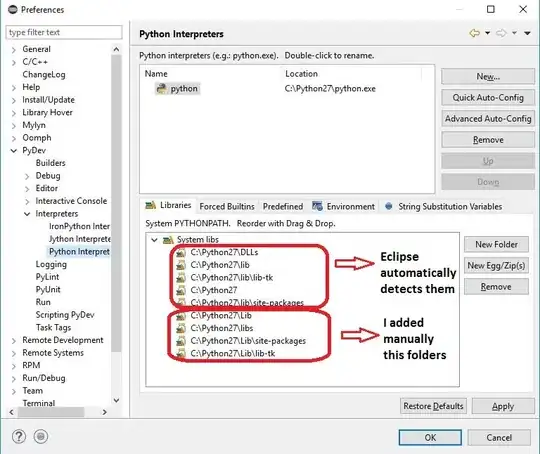Click the C:\Python27\libs folder icon

point(181,328)
